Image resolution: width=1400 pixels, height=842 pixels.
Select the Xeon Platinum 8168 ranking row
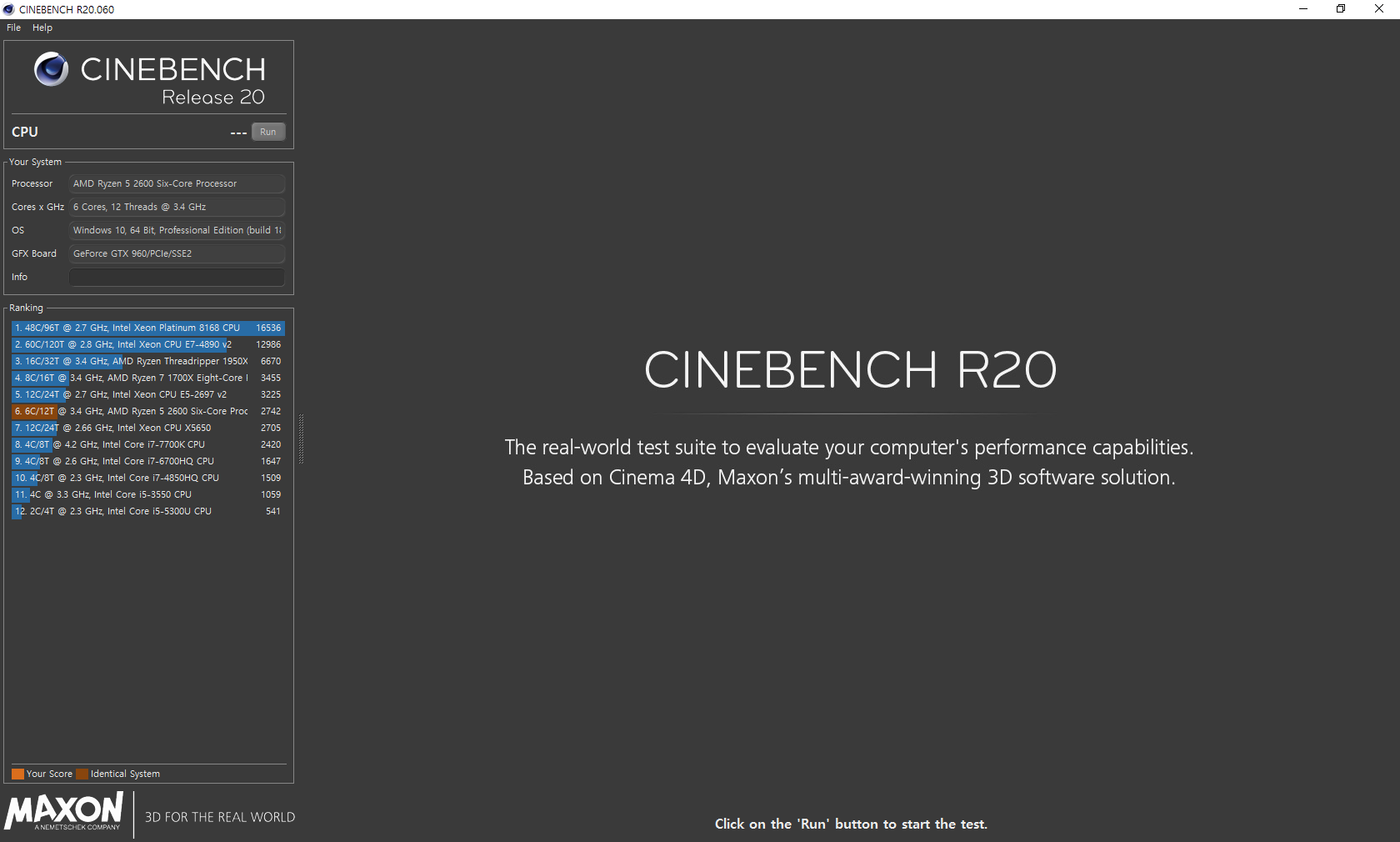point(148,328)
